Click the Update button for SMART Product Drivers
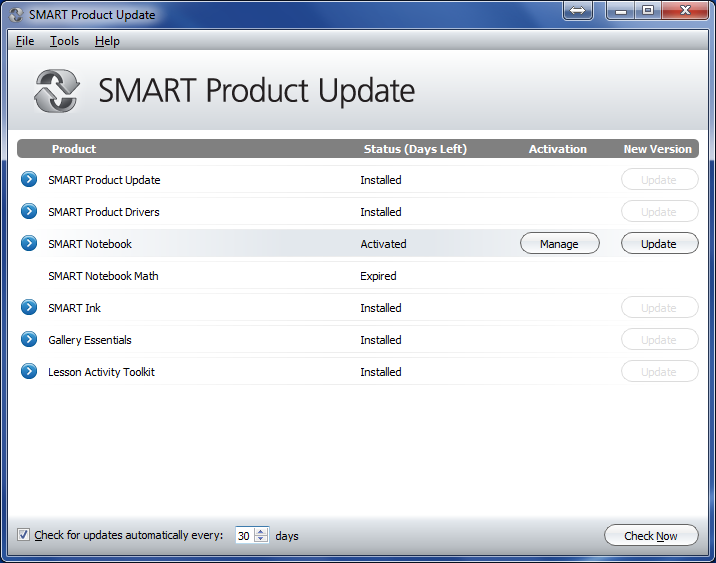716x563 pixels. pos(659,211)
